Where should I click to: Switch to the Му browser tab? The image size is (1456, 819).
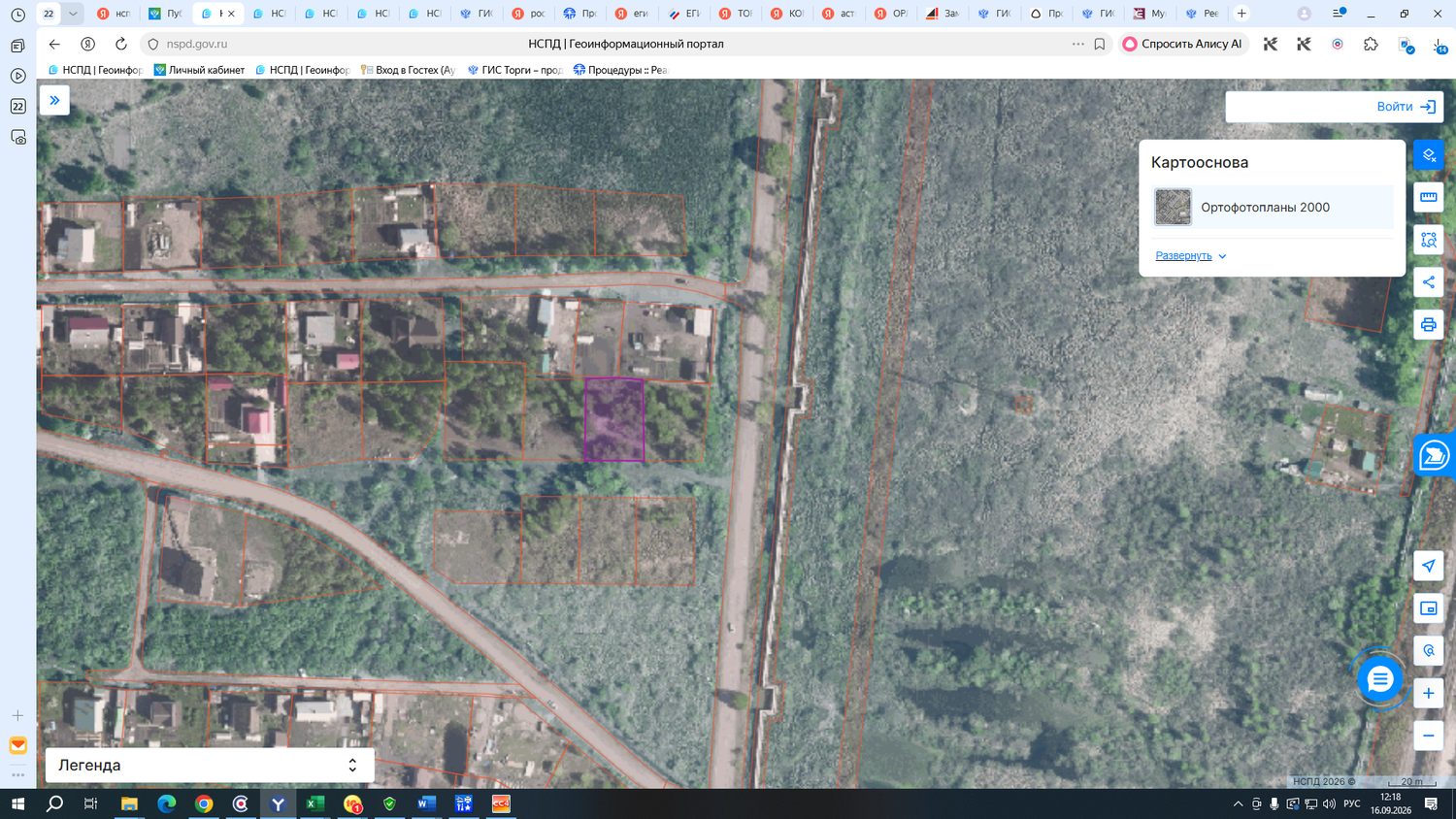1150,14
